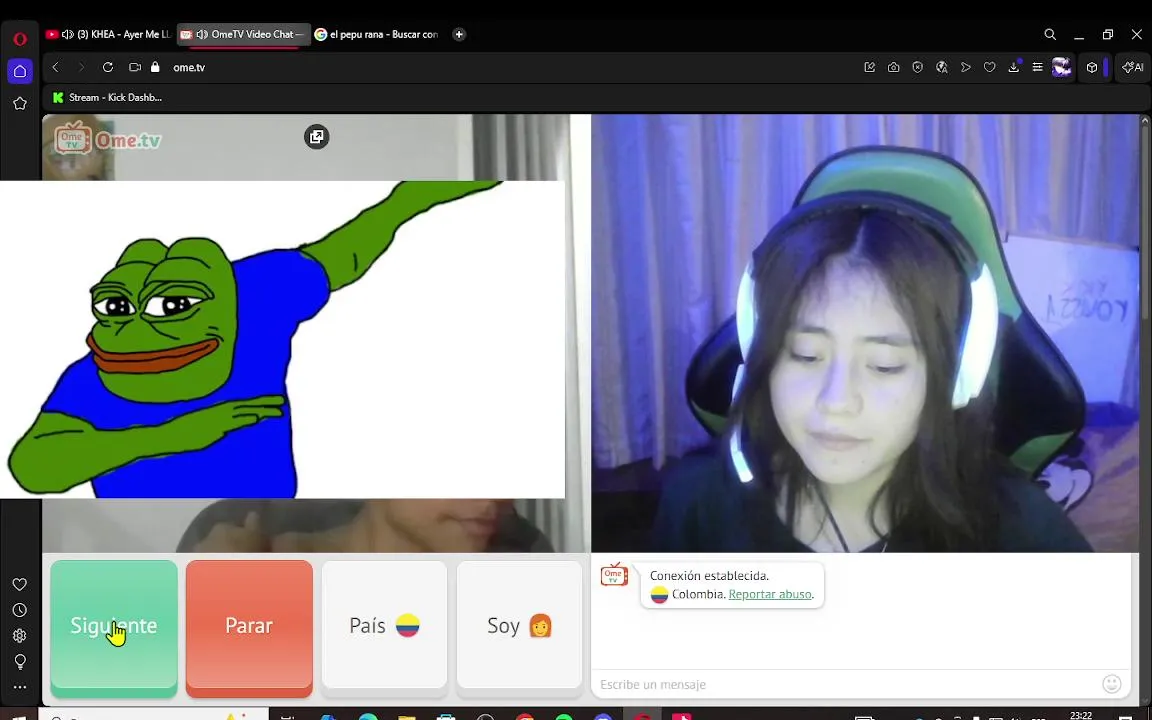Open sidebar heart pinboards icon

coord(20,584)
